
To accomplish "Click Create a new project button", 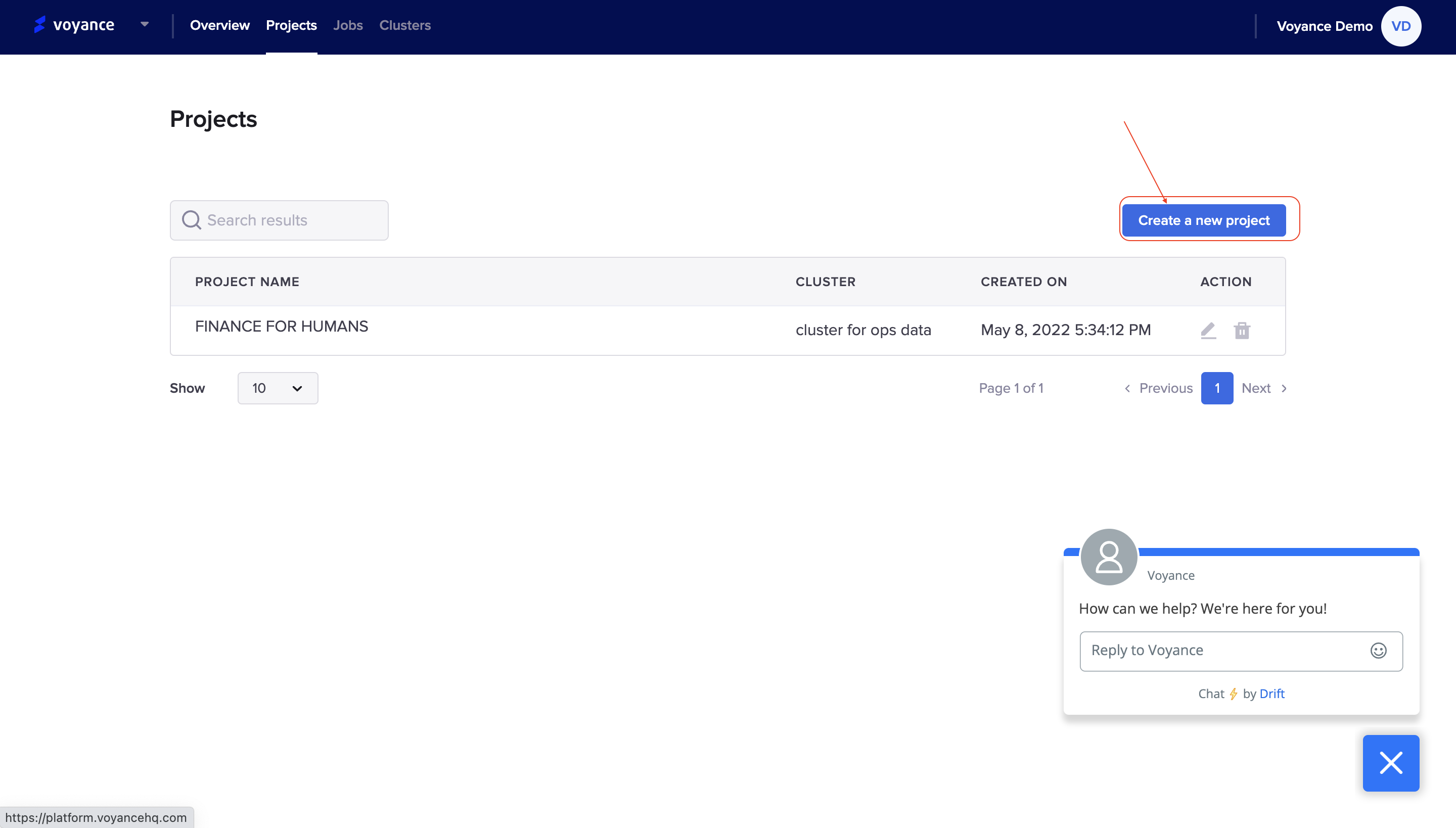I will pos(1203,220).
